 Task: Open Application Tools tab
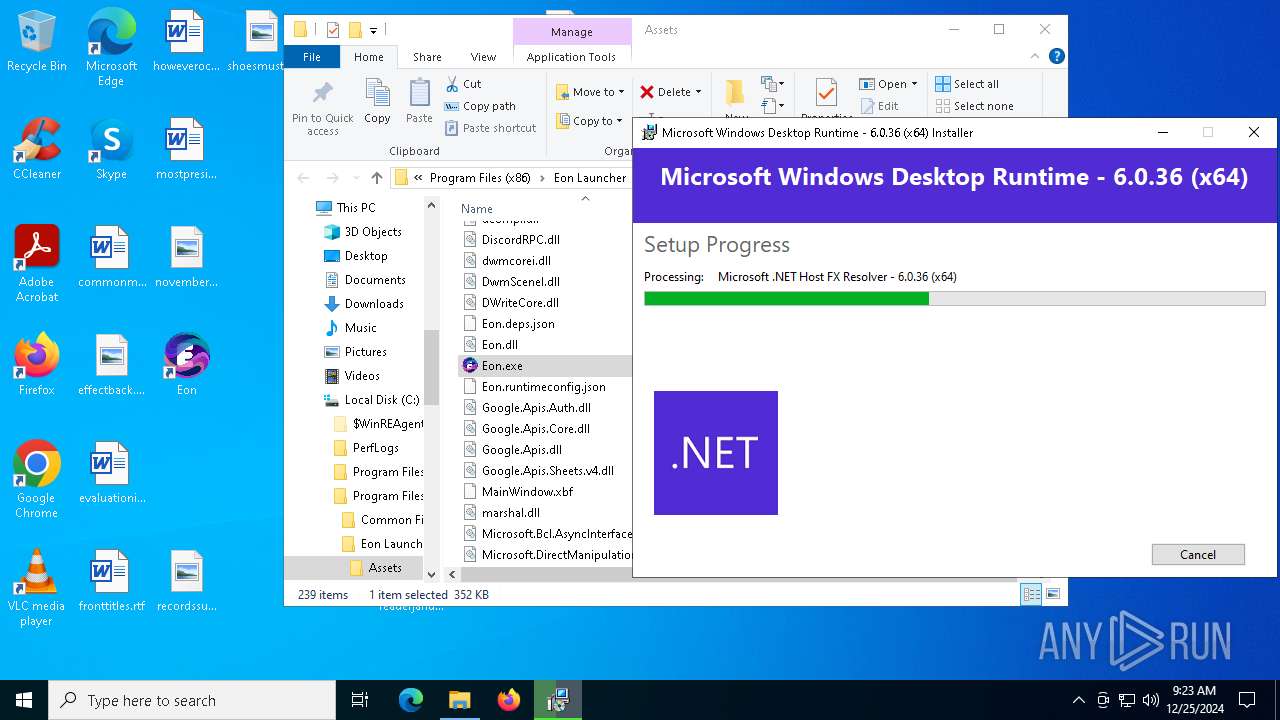(x=571, y=57)
